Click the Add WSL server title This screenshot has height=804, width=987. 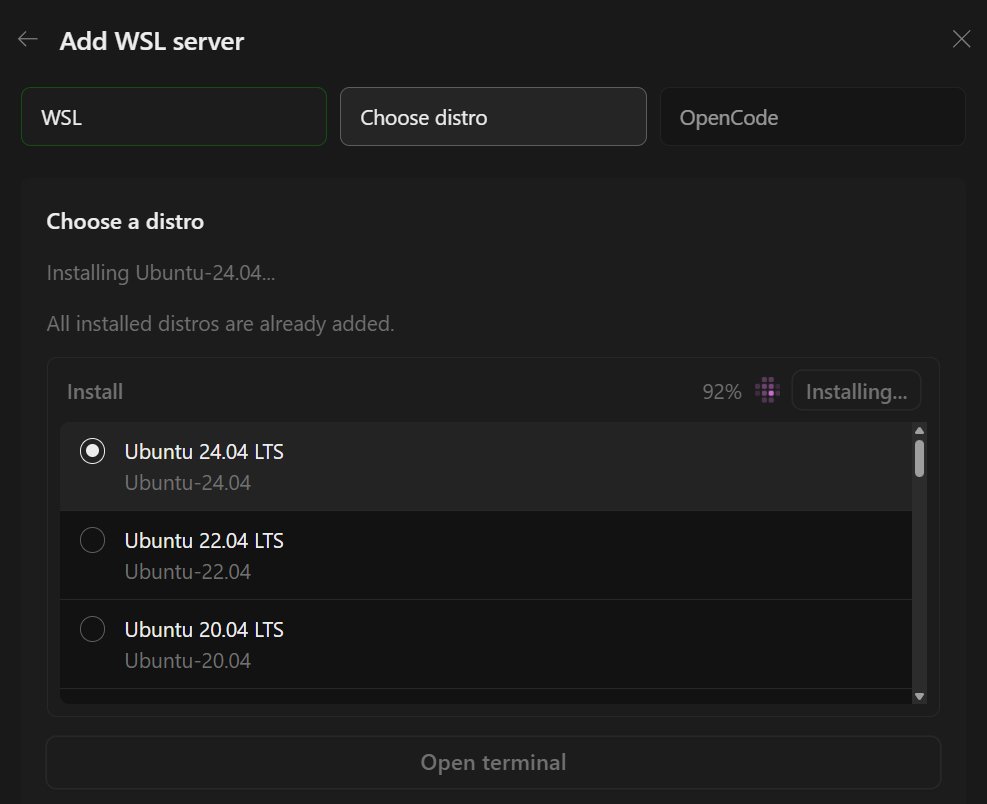(x=152, y=41)
